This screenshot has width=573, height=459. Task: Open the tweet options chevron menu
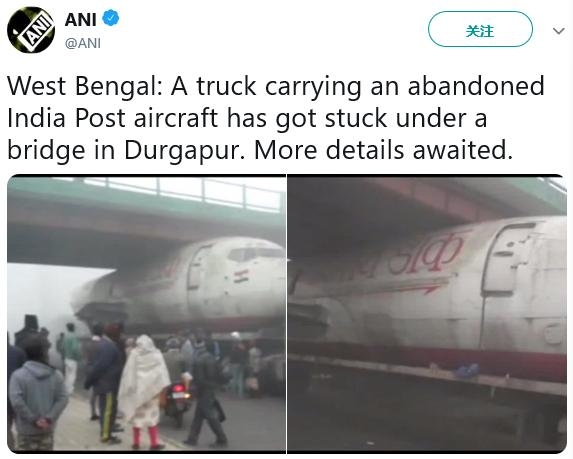558,31
